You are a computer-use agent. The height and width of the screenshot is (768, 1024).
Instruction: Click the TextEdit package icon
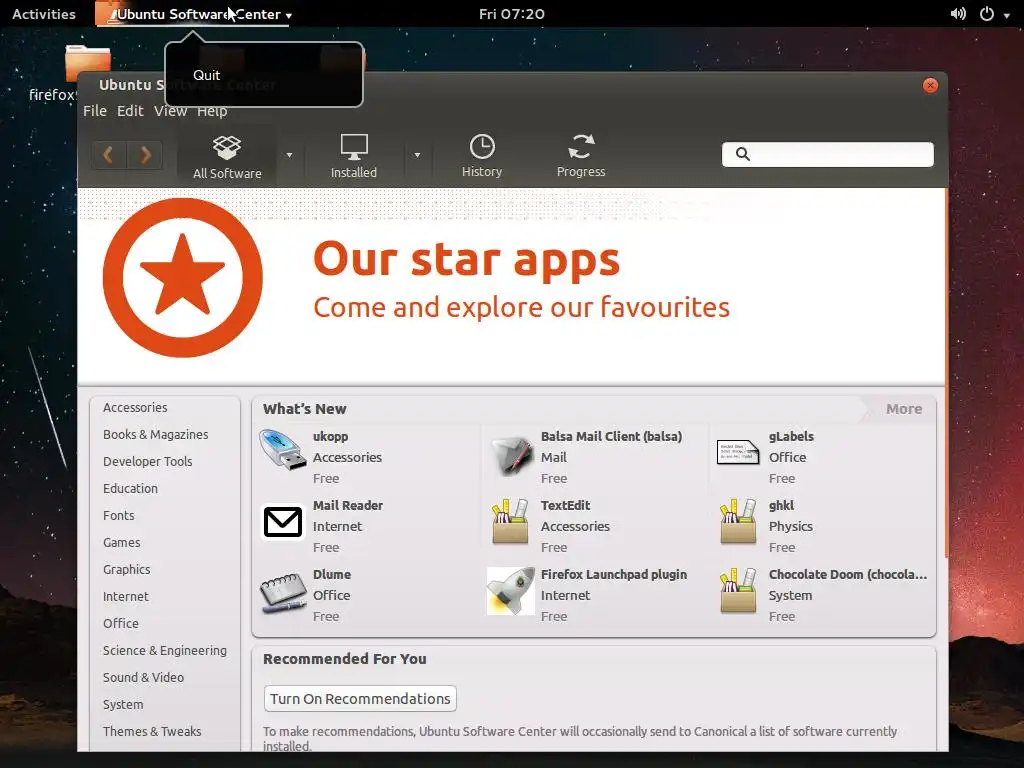[x=510, y=522]
